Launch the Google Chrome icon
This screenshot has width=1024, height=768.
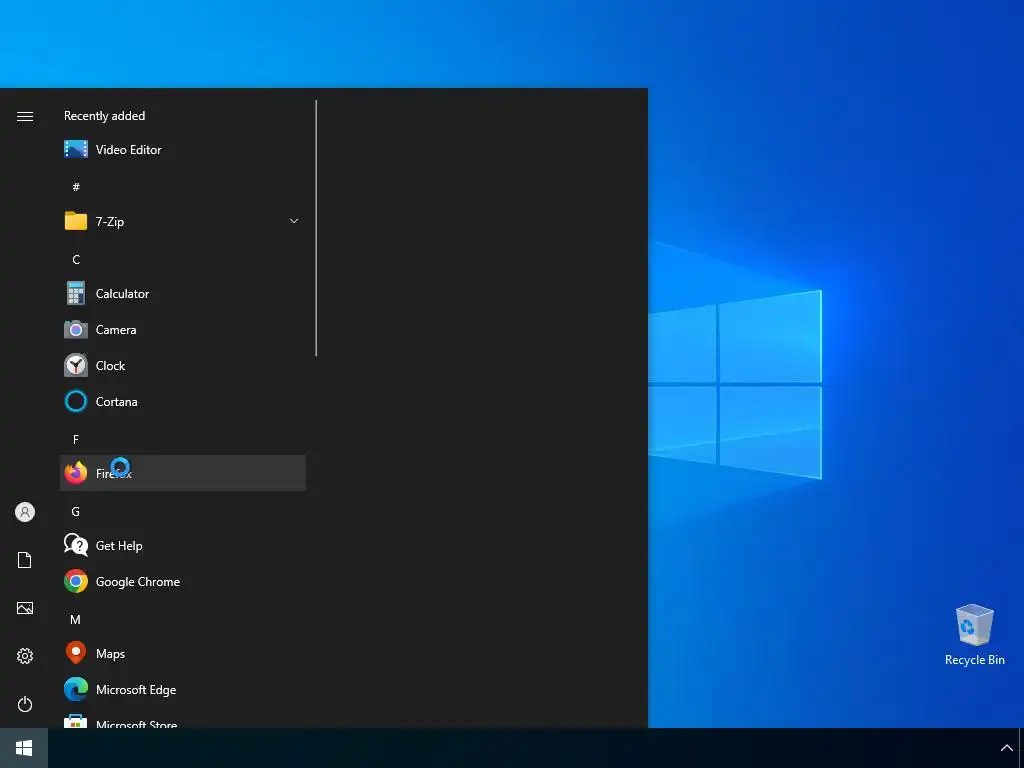pos(76,581)
